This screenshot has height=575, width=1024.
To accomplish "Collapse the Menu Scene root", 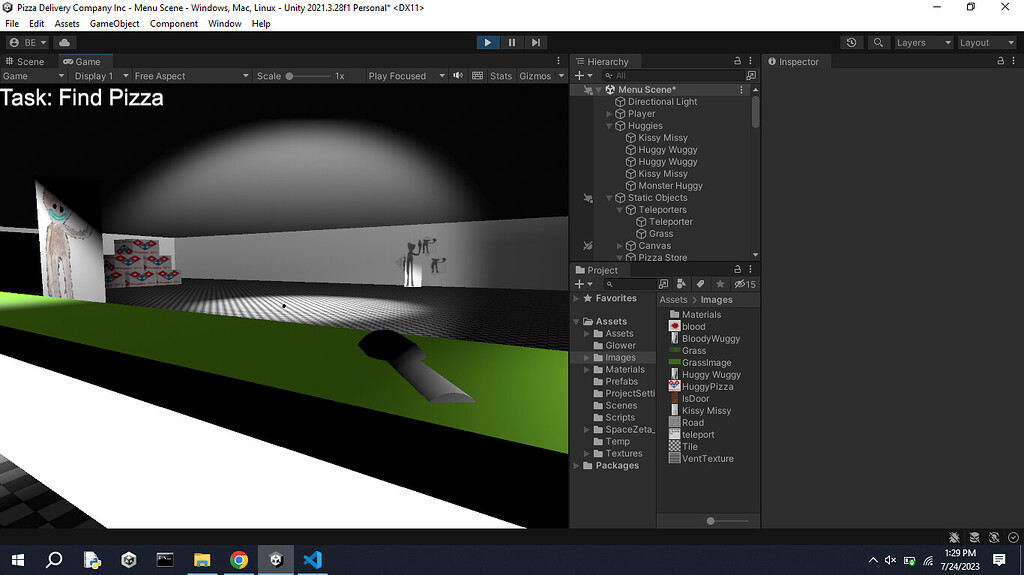I will click(x=599, y=90).
